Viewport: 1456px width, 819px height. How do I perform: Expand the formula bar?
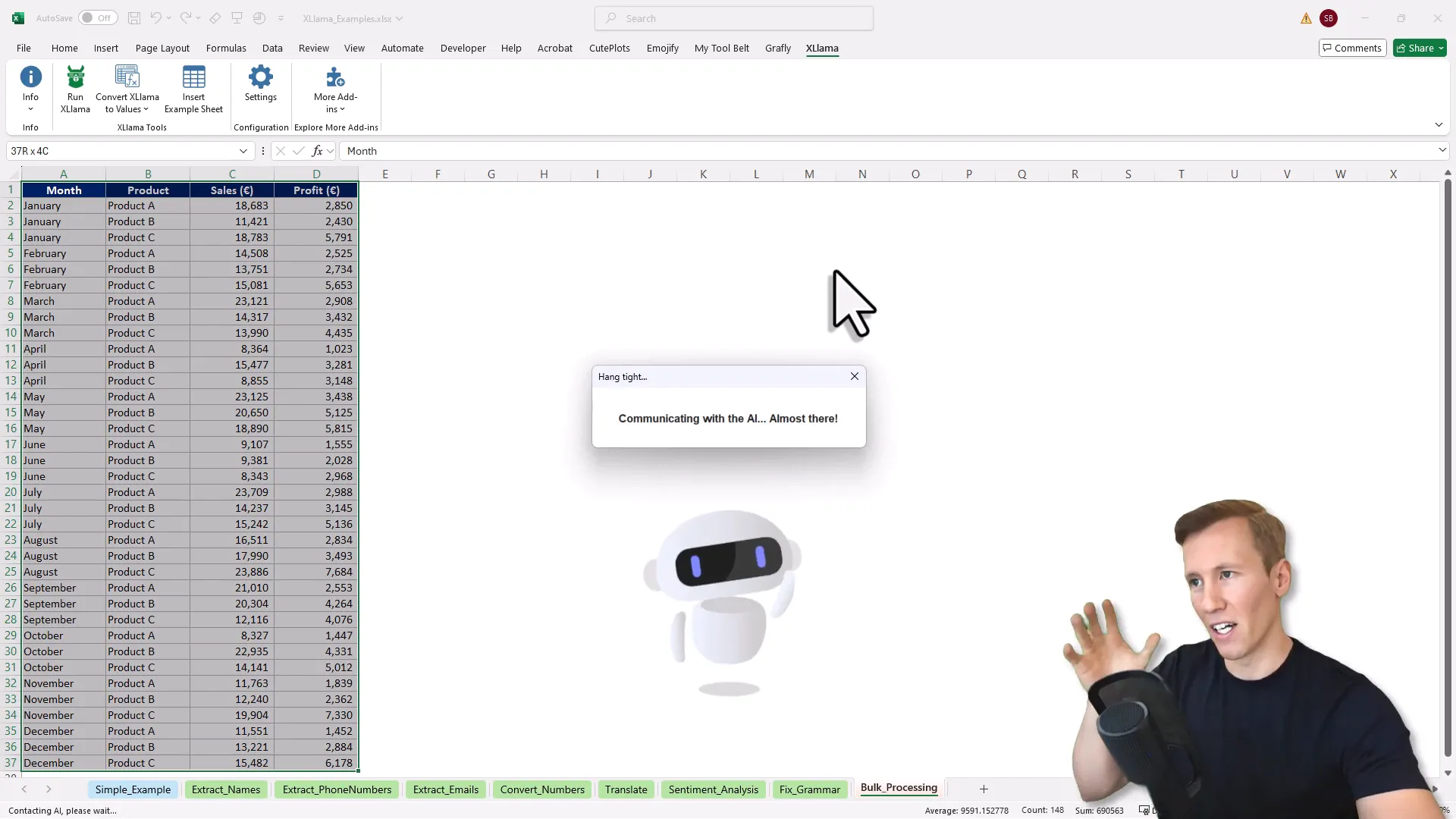coord(1442,151)
